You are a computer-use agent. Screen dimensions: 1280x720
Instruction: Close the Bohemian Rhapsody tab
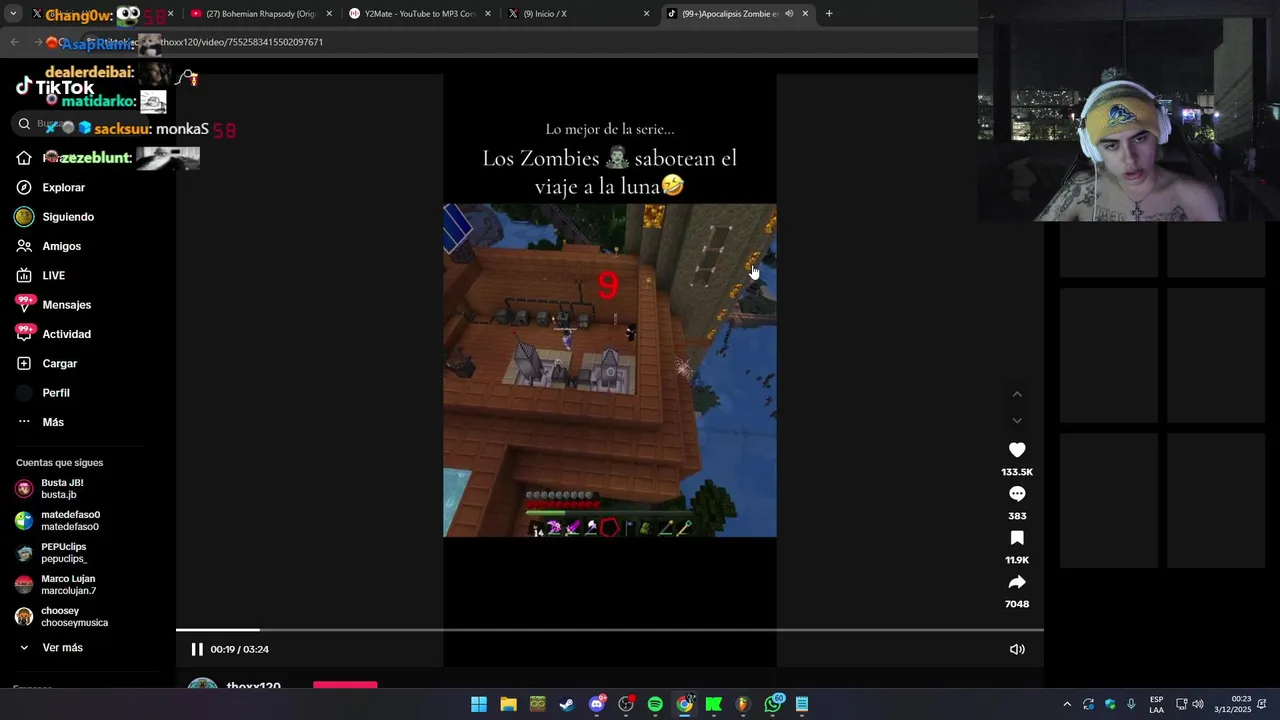[329, 14]
